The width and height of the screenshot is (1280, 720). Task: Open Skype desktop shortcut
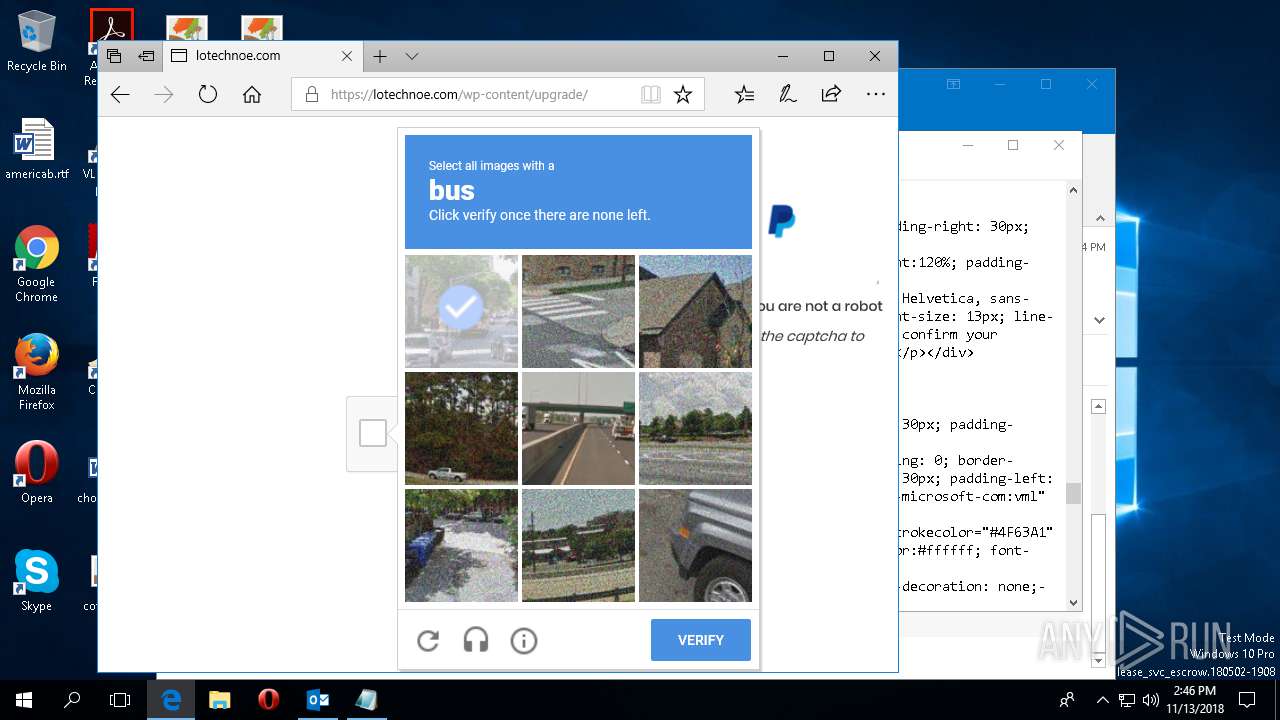tap(37, 581)
